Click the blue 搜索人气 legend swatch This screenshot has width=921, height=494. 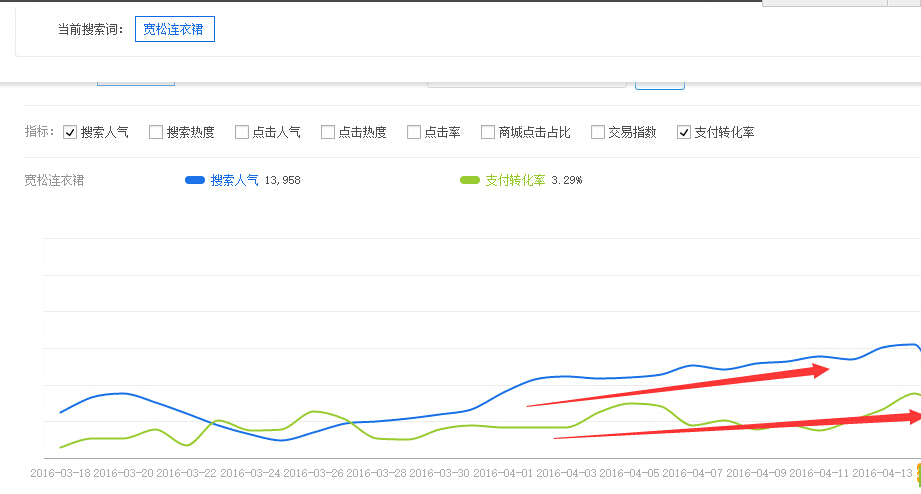(195, 180)
